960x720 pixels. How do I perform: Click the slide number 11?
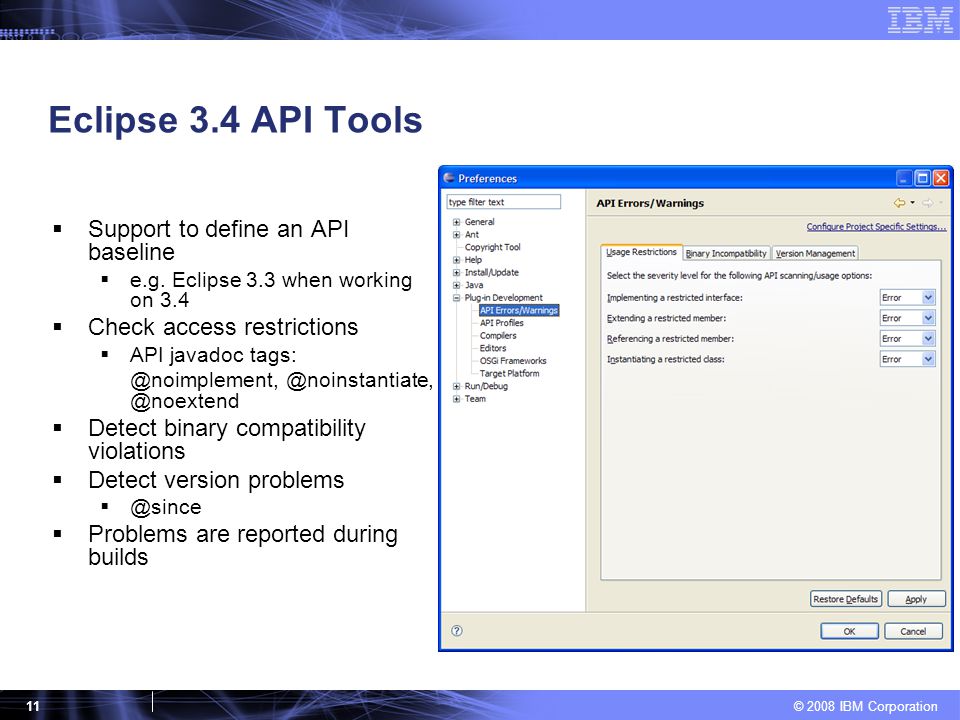tap(32, 706)
